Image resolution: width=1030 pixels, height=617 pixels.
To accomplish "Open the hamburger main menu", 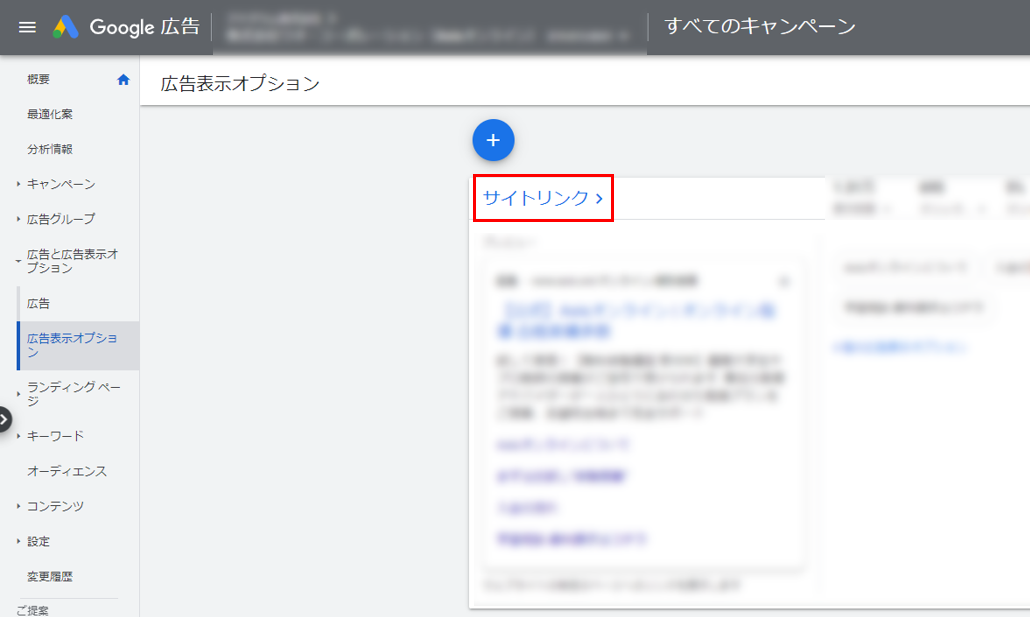I will coord(27,27).
